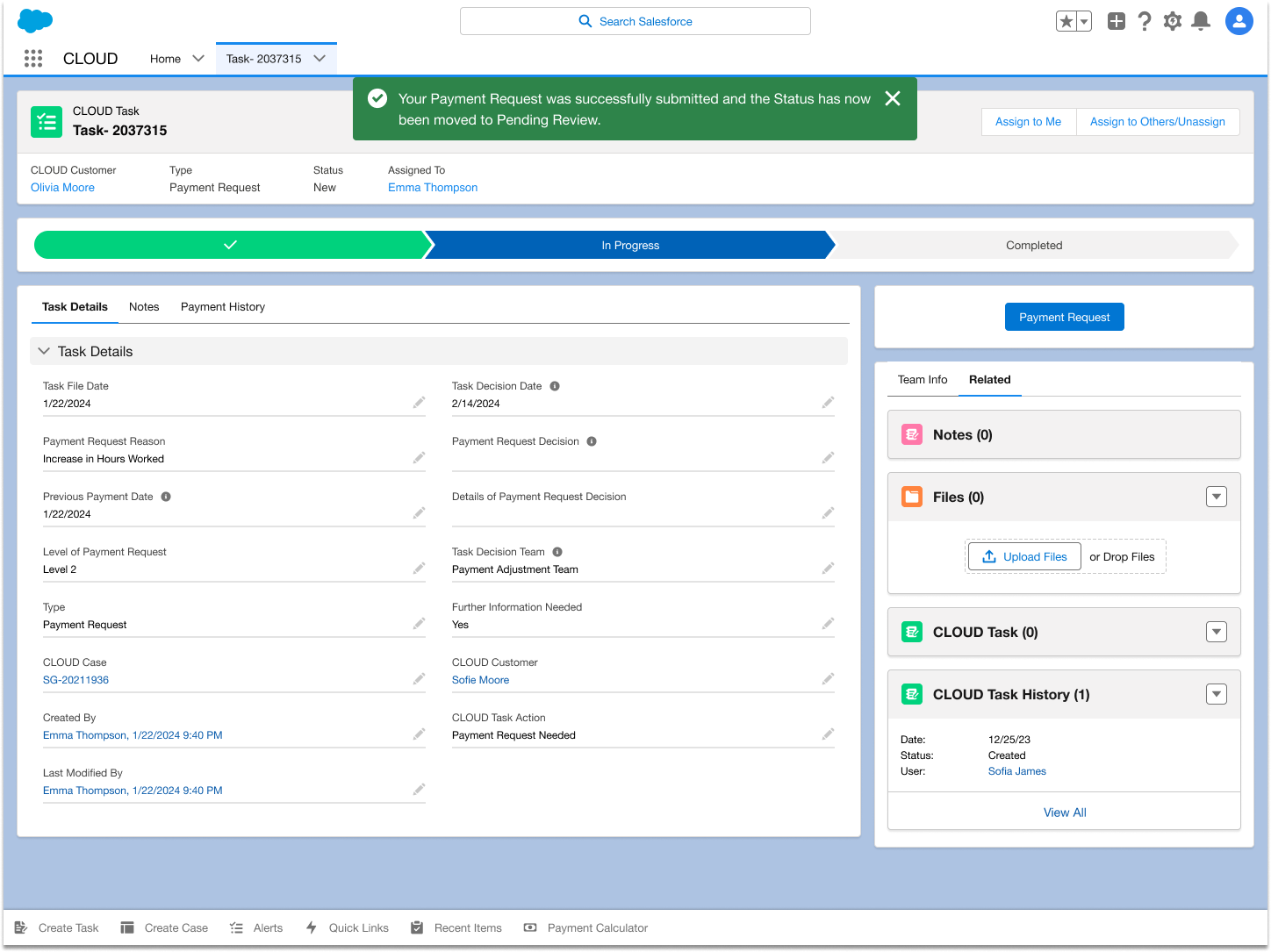Open the App Launcher waffle icon
Image resolution: width=1271 pixels, height=952 pixels.
pos(32,58)
